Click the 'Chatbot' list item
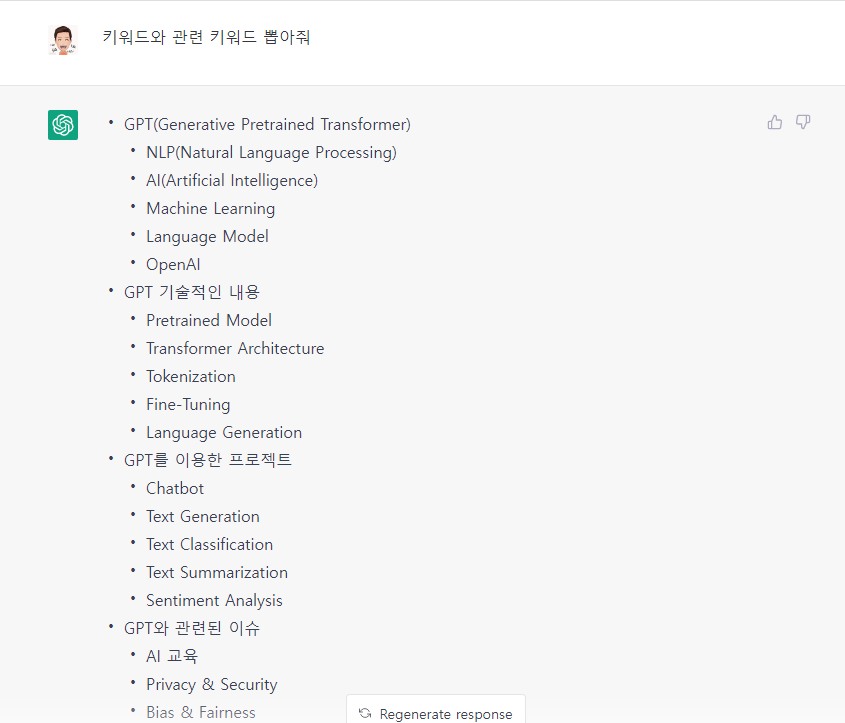 [x=175, y=489]
